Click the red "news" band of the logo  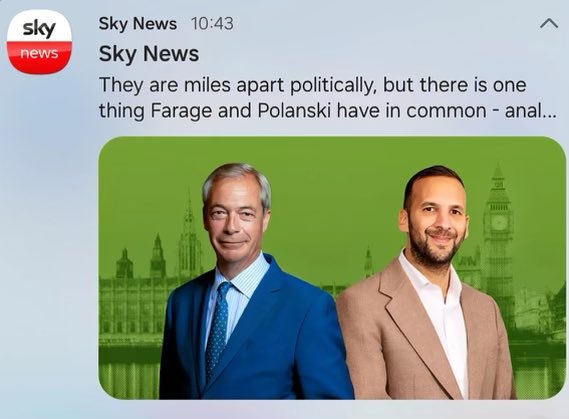point(39,57)
